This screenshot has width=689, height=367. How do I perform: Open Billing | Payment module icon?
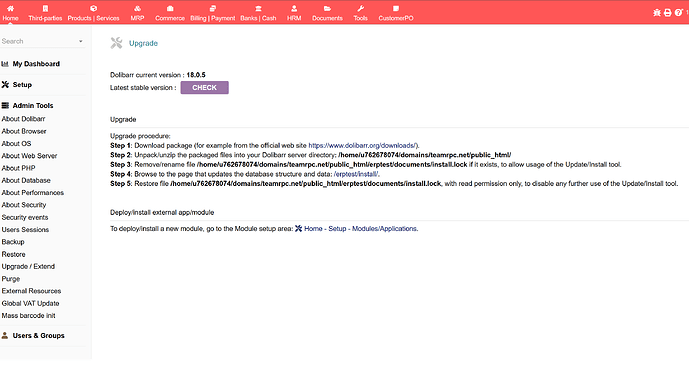coord(213,8)
